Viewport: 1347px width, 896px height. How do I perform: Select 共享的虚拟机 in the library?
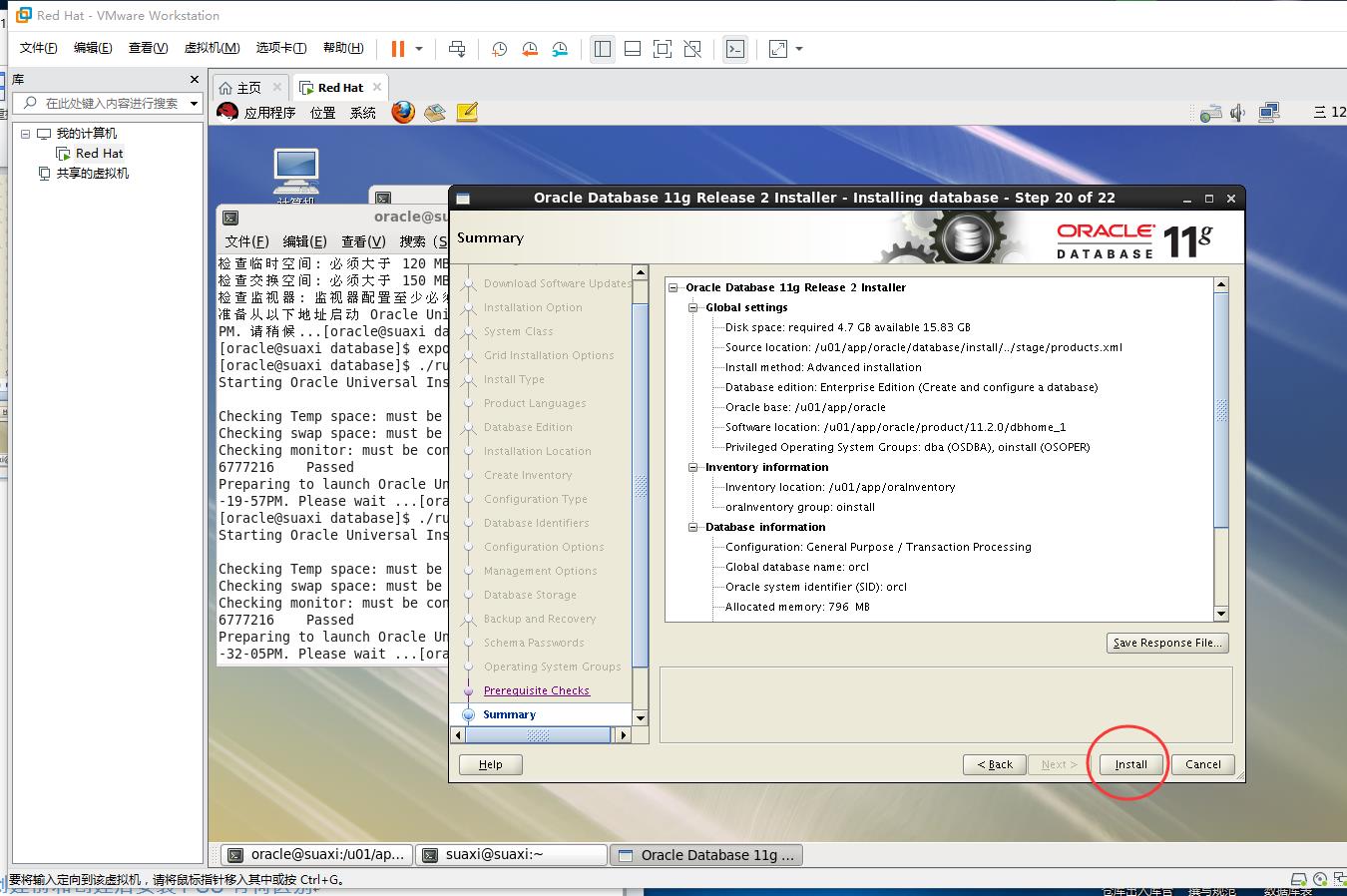(x=92, y=174)
